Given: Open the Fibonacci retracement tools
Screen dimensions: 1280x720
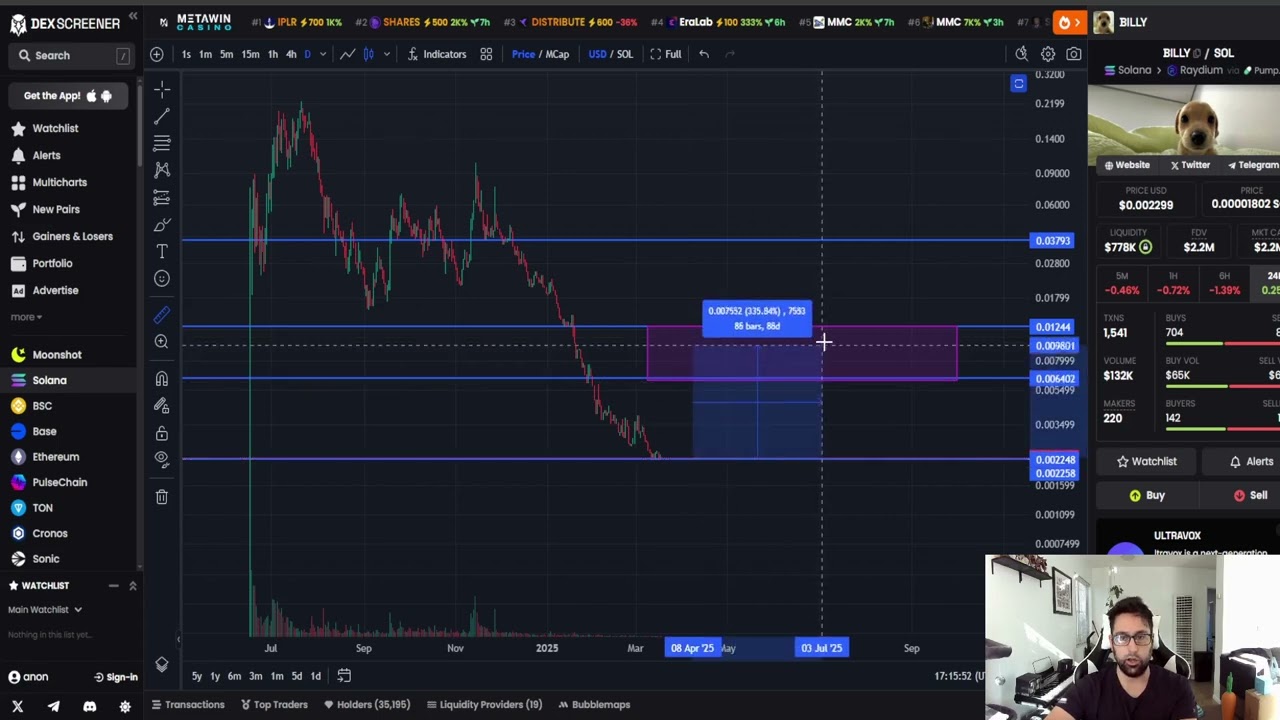Looking at the screenshot, I should (x=162, y=144).
